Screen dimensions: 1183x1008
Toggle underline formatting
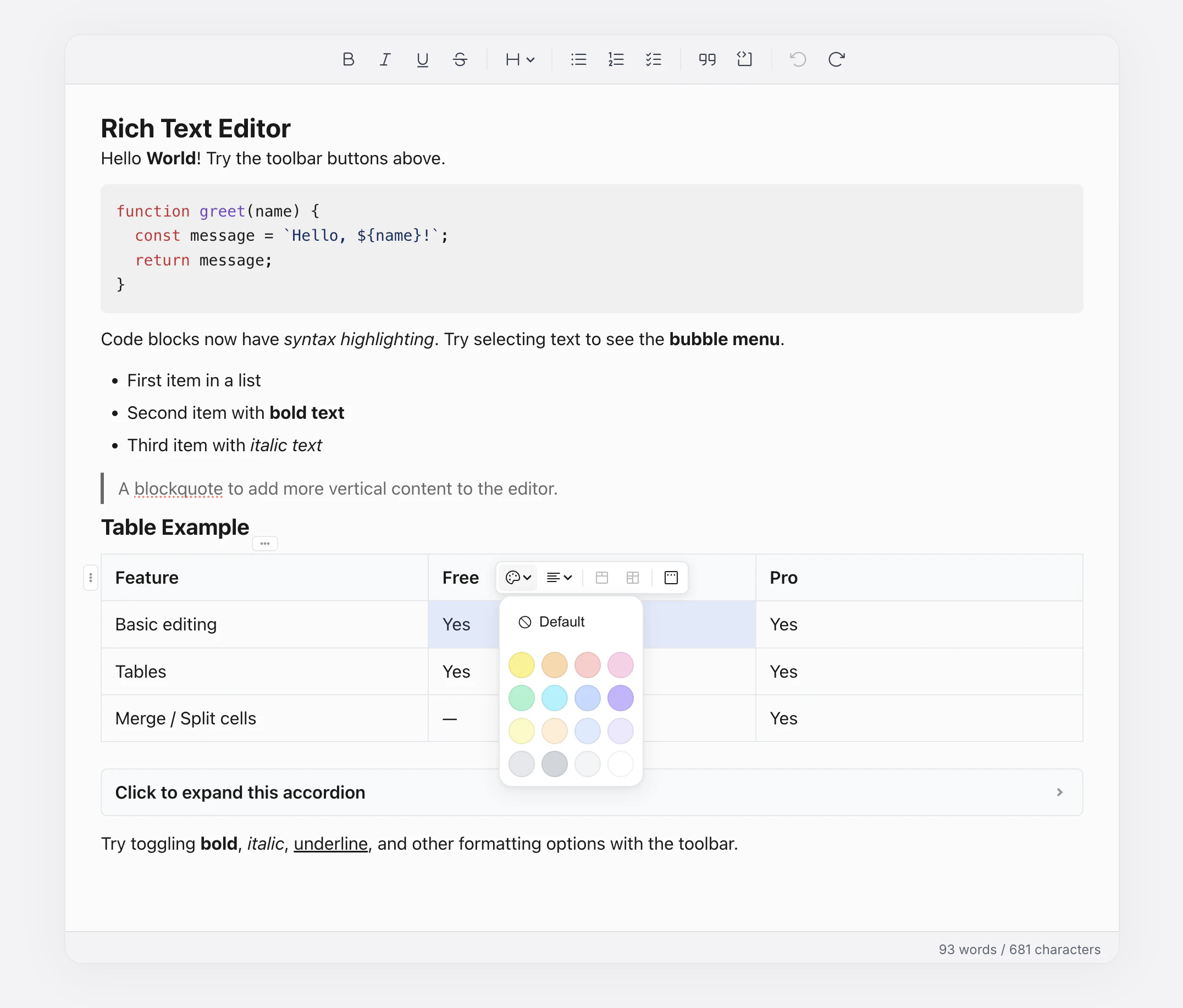pos(423,59)
